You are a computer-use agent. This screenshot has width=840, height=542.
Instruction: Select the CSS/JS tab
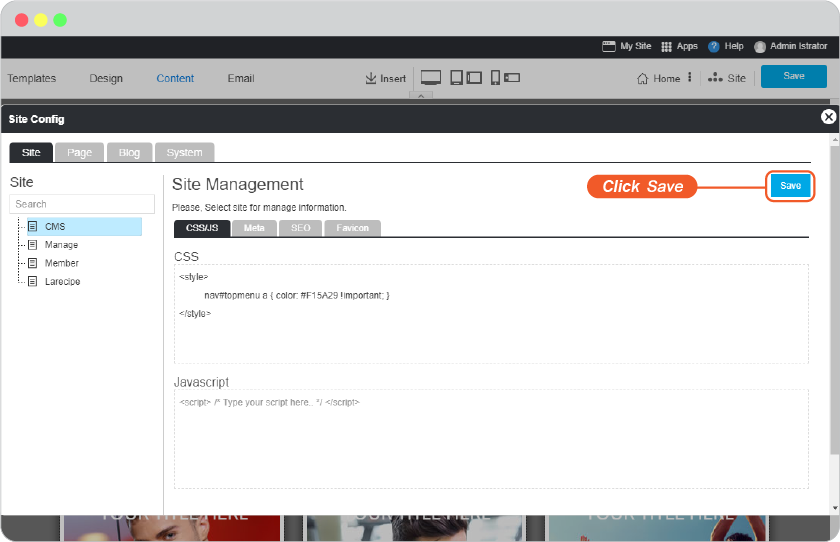(x=202, y=228)
